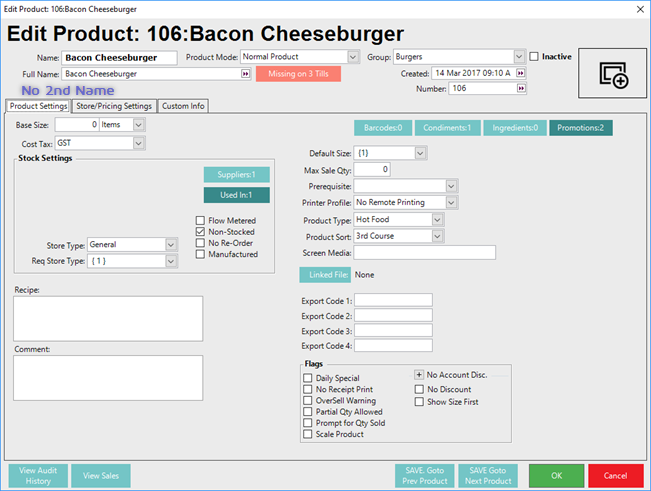This screenshot has height=491, width=651.
Task: Enable the Daily Special flag
Action: [307, 378]
